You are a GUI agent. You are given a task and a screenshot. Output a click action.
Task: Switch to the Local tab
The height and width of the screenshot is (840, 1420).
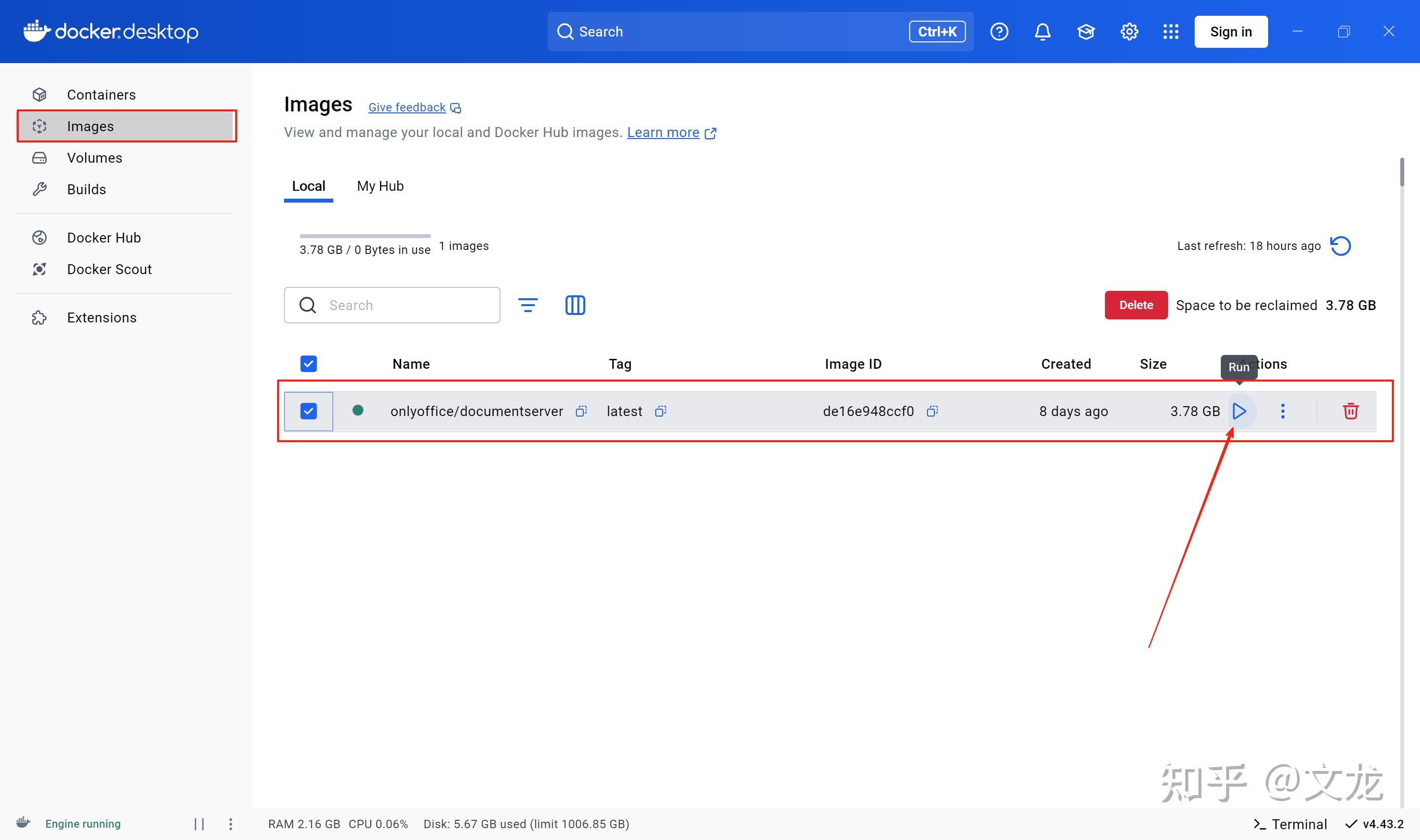pyautogui.click(x=309, y=186)
